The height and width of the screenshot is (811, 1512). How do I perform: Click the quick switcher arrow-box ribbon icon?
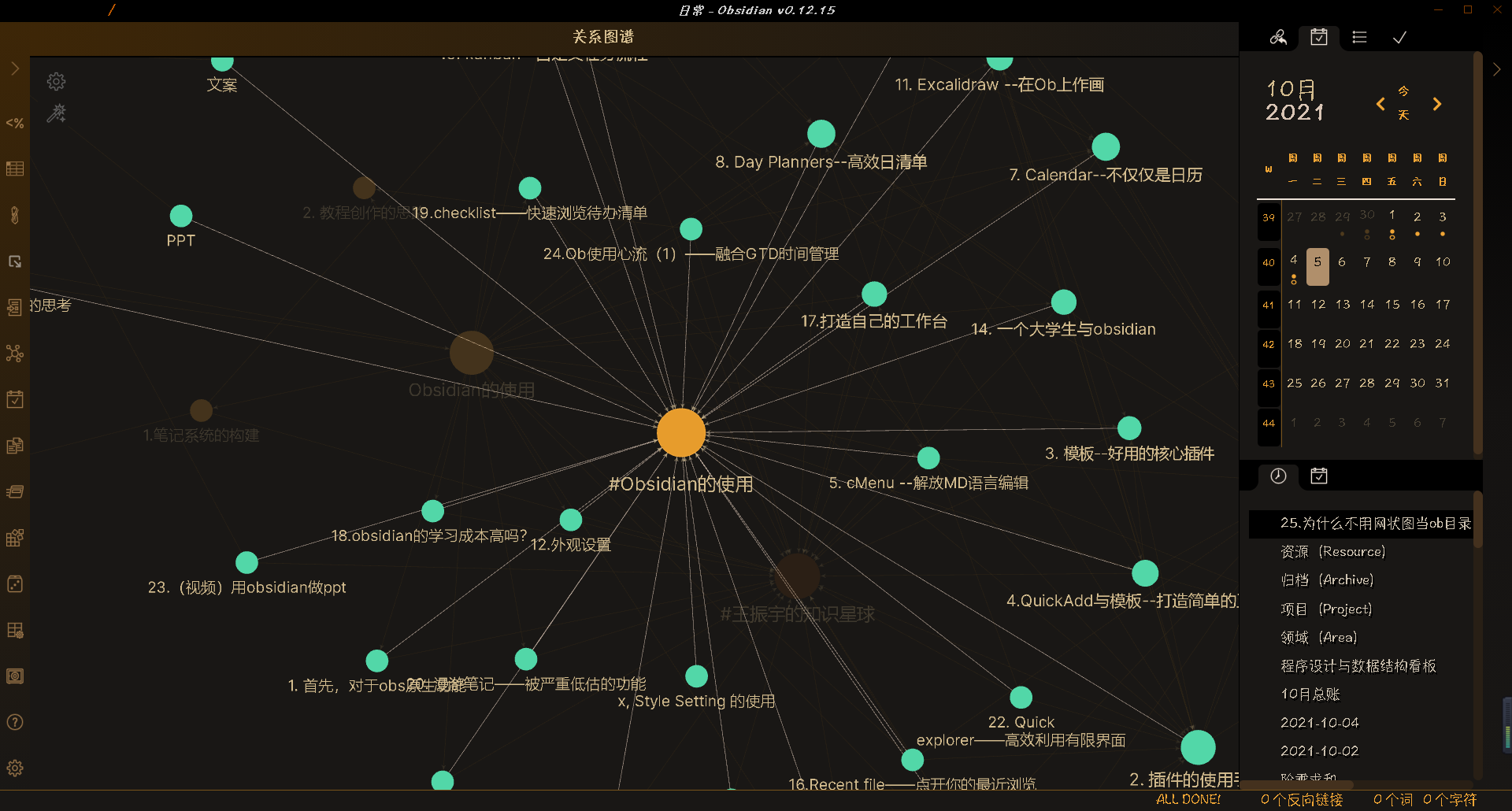tap(15, 261)
